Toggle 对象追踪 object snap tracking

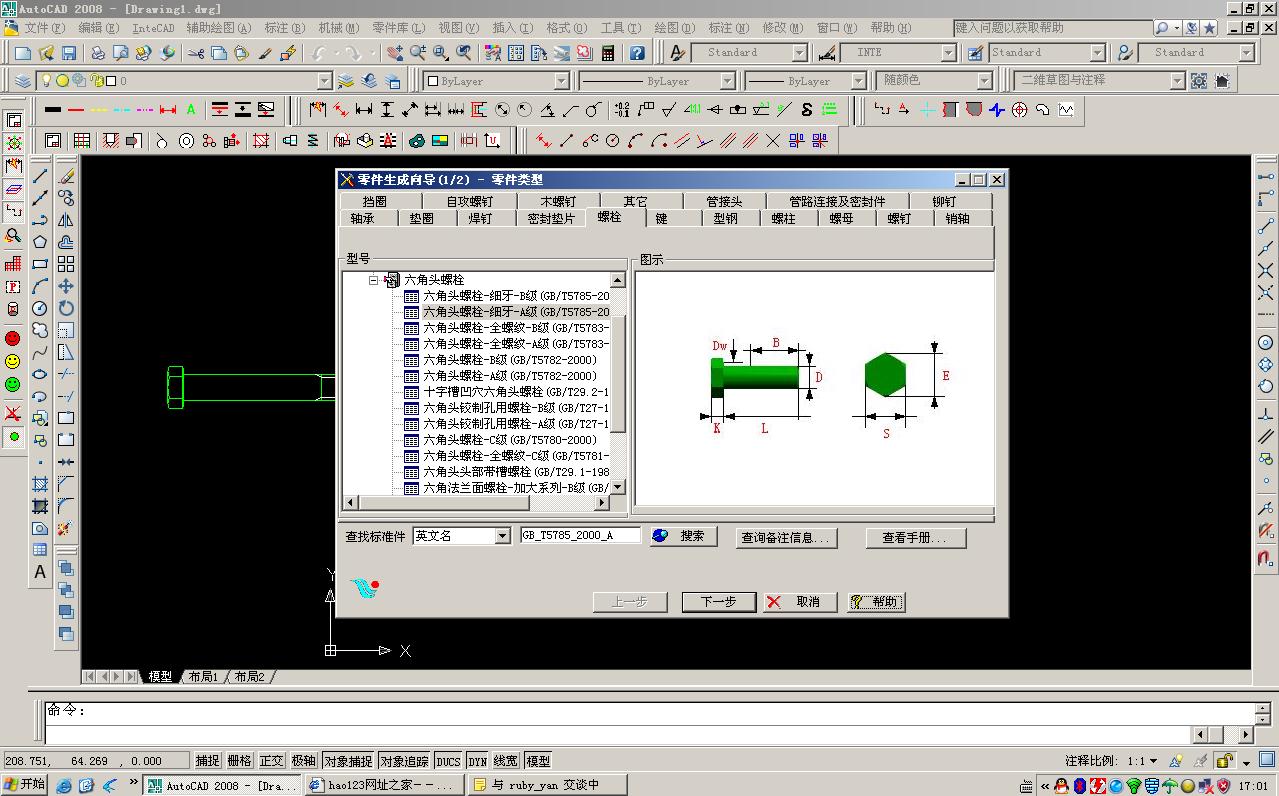404,761
